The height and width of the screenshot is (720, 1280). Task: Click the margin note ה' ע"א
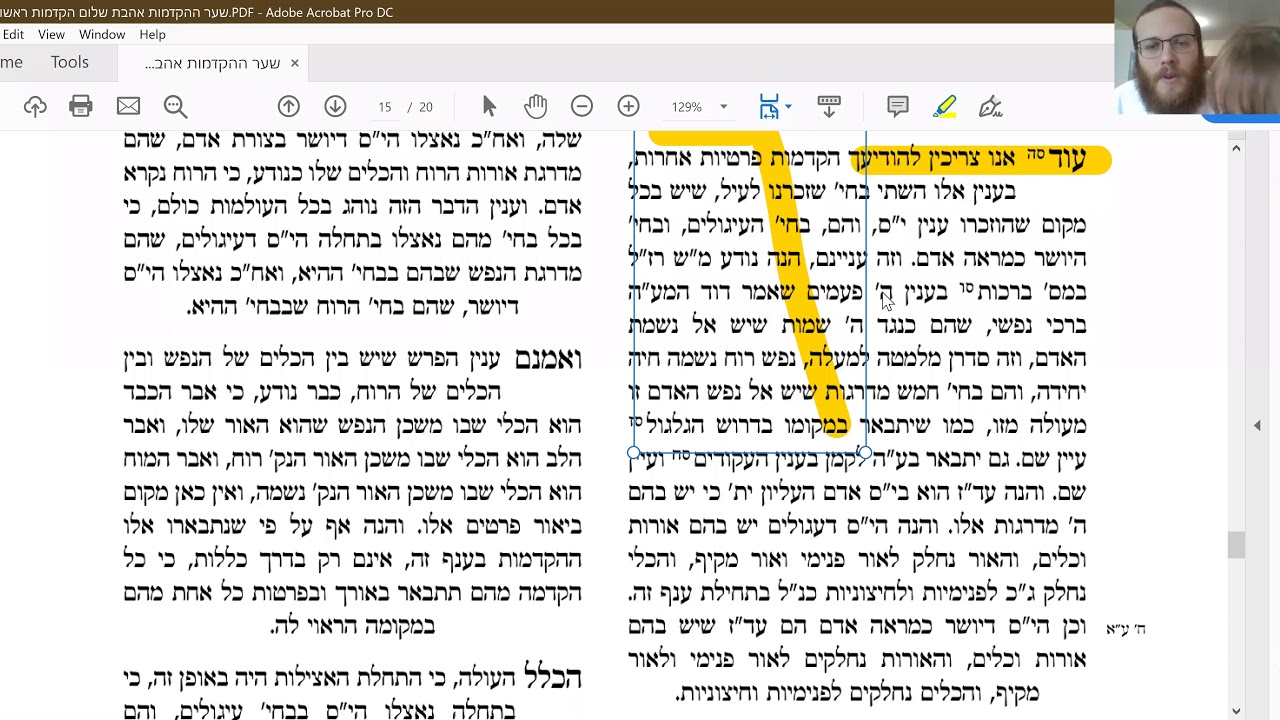1126,629
